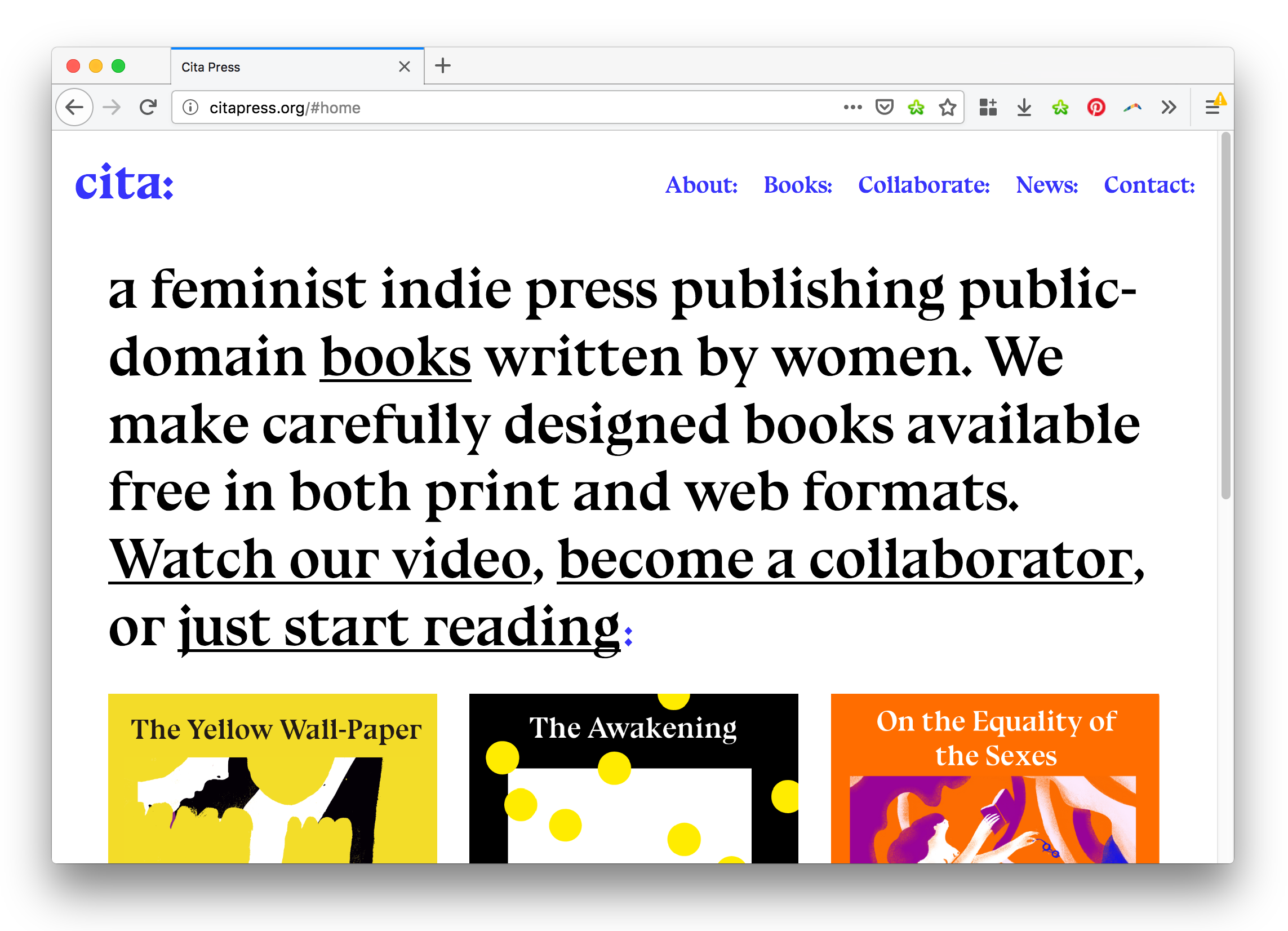Viewport: 1288px width, 931px height.
Task: Open the Contact: menu item
Action: pos(1149,185)
